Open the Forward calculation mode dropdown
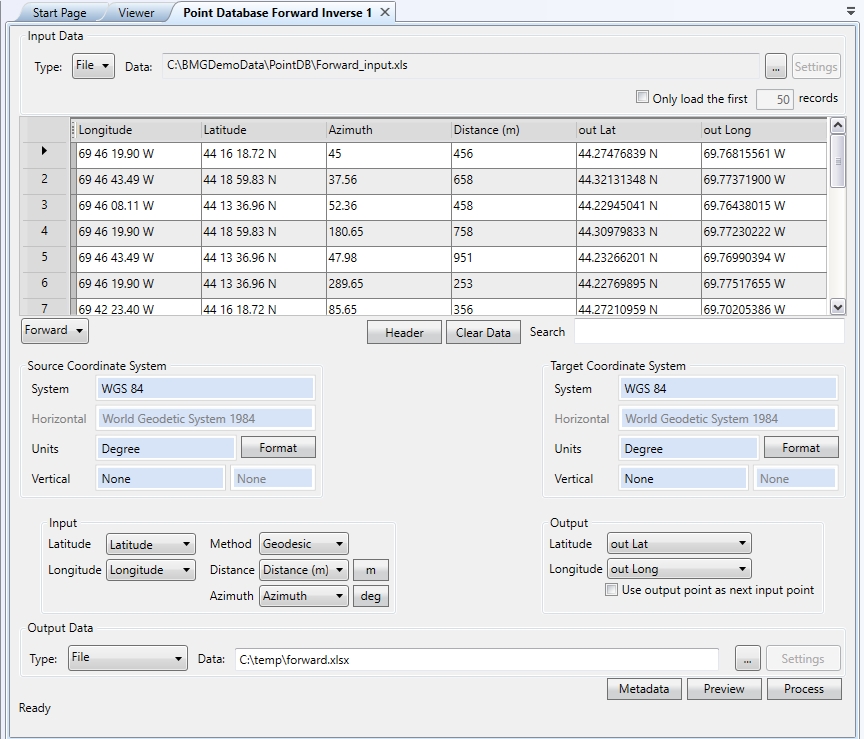The width and height of the screenshot is (864, 739). coord(54,330)
